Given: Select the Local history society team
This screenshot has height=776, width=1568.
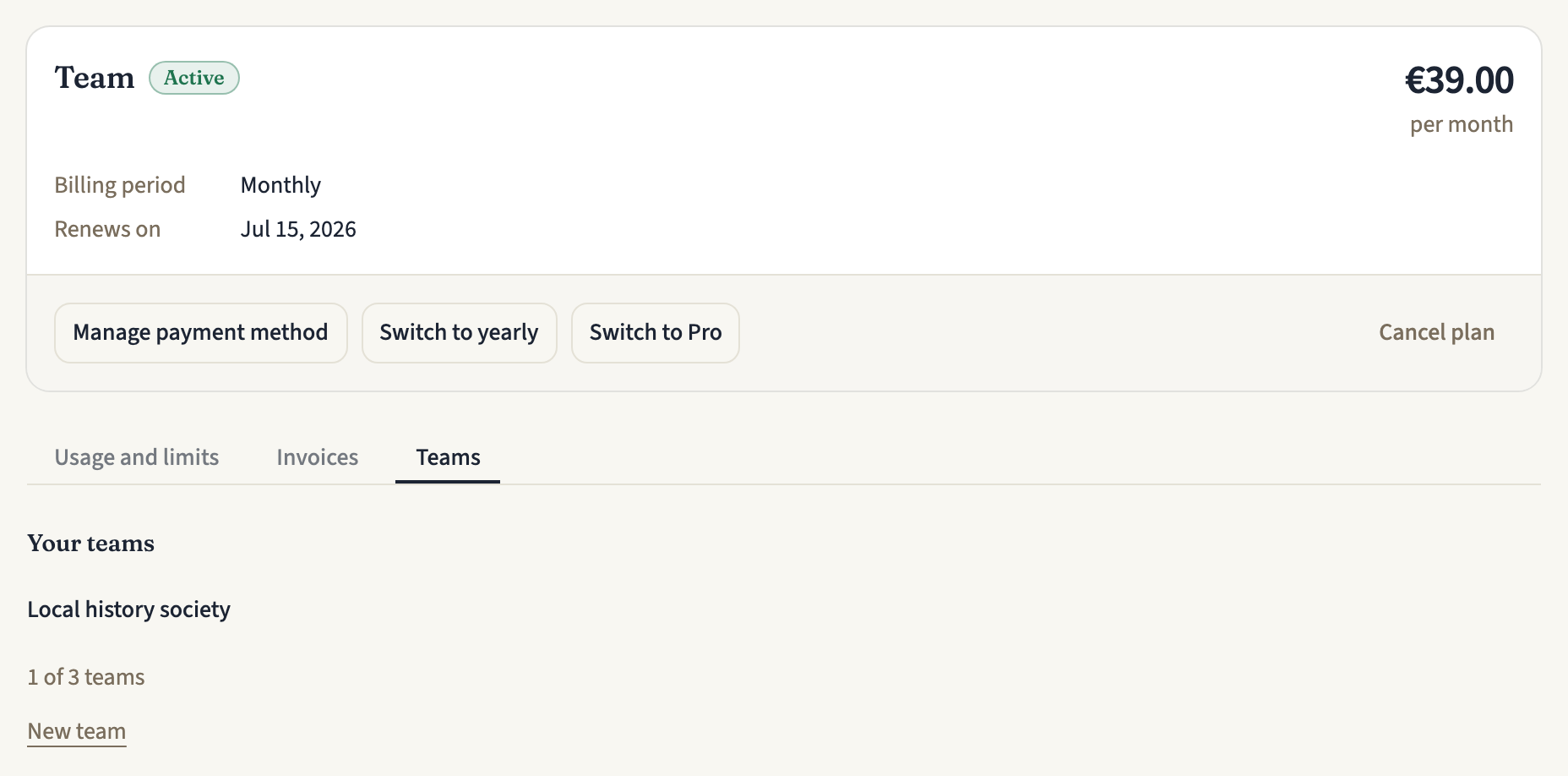Looking at the screenshot, I should coord(129,609).
